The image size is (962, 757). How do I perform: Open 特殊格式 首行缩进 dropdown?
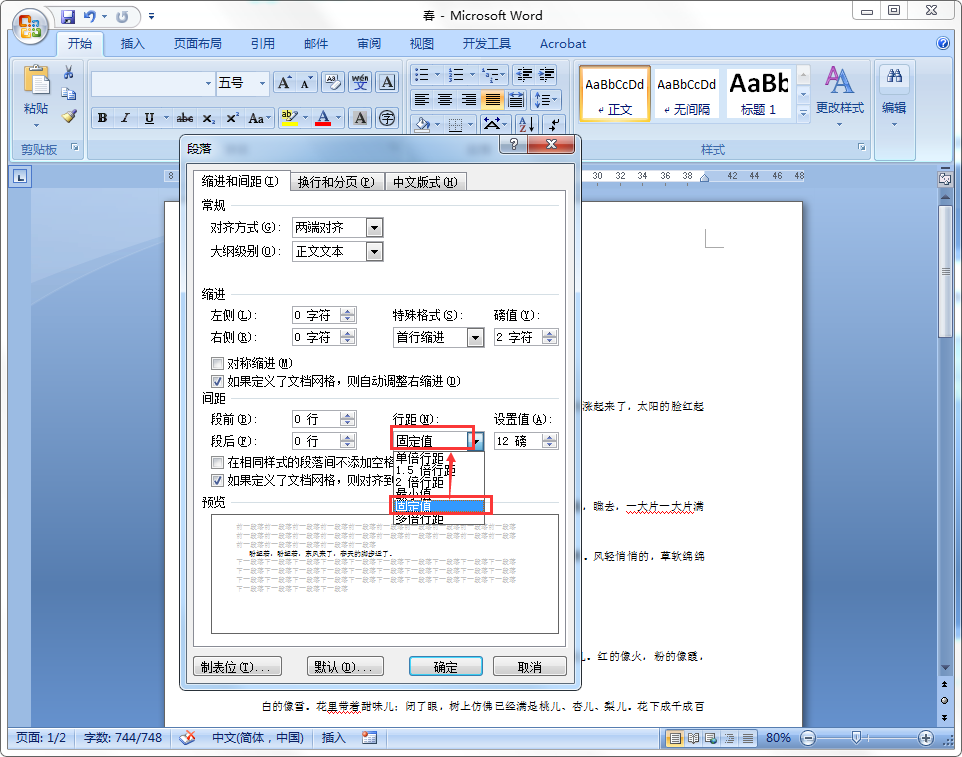pyautogui.click(x=475, y=337)
